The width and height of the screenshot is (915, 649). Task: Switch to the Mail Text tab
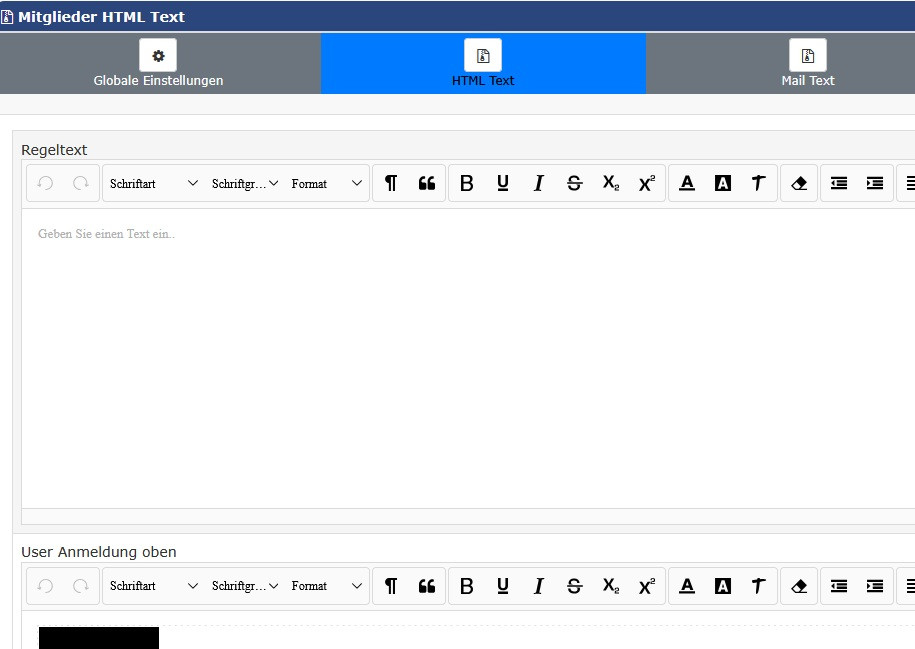pos(808,63)
